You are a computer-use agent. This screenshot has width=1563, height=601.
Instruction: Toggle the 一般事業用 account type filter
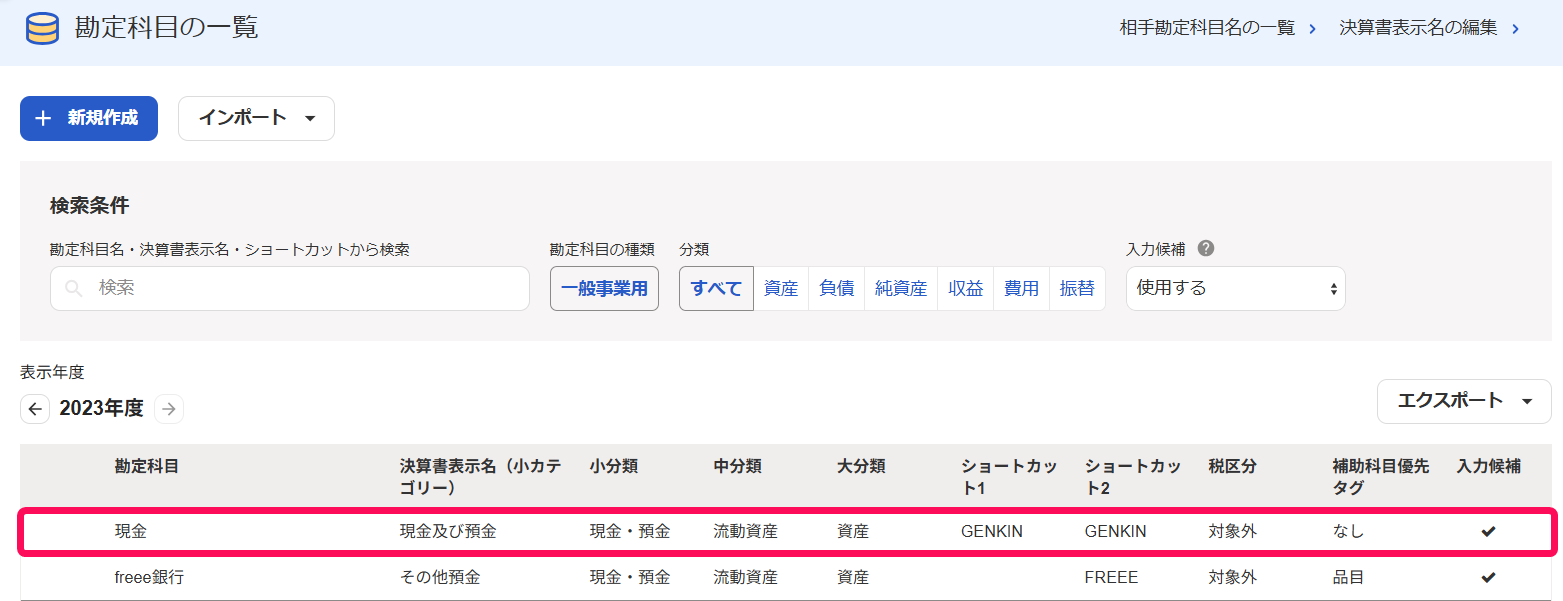tap(604, 289)
